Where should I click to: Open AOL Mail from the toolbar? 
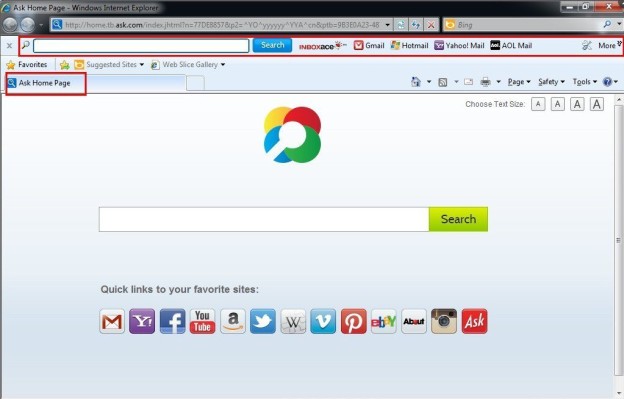[x=511, y=46]
